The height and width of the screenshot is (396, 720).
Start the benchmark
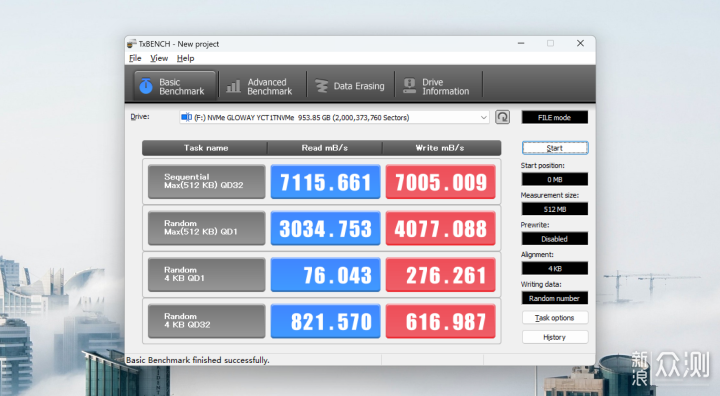click(555, 148)
